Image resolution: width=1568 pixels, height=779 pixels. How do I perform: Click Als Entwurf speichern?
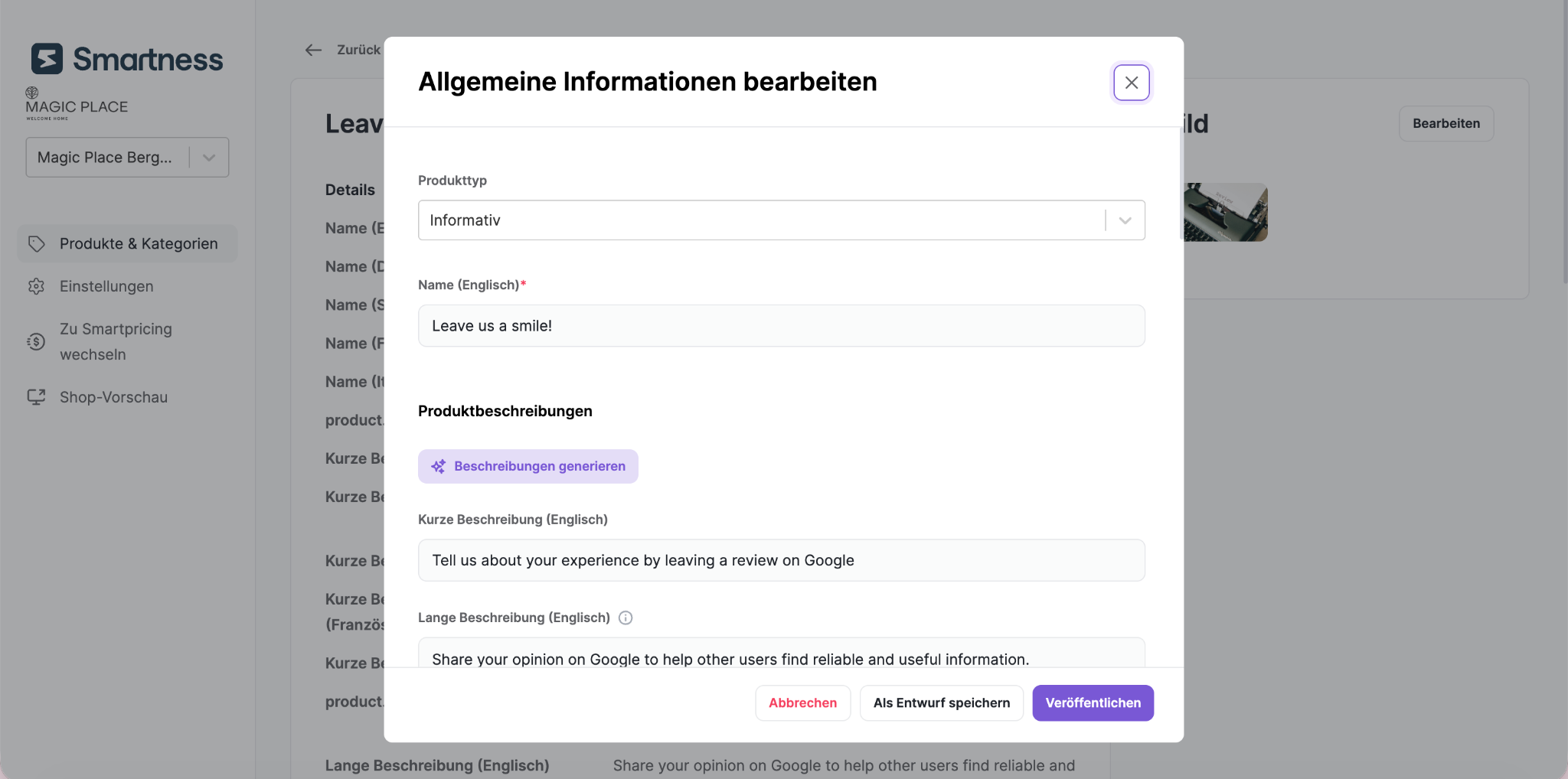pyautogui.click(x=941, y=702)
